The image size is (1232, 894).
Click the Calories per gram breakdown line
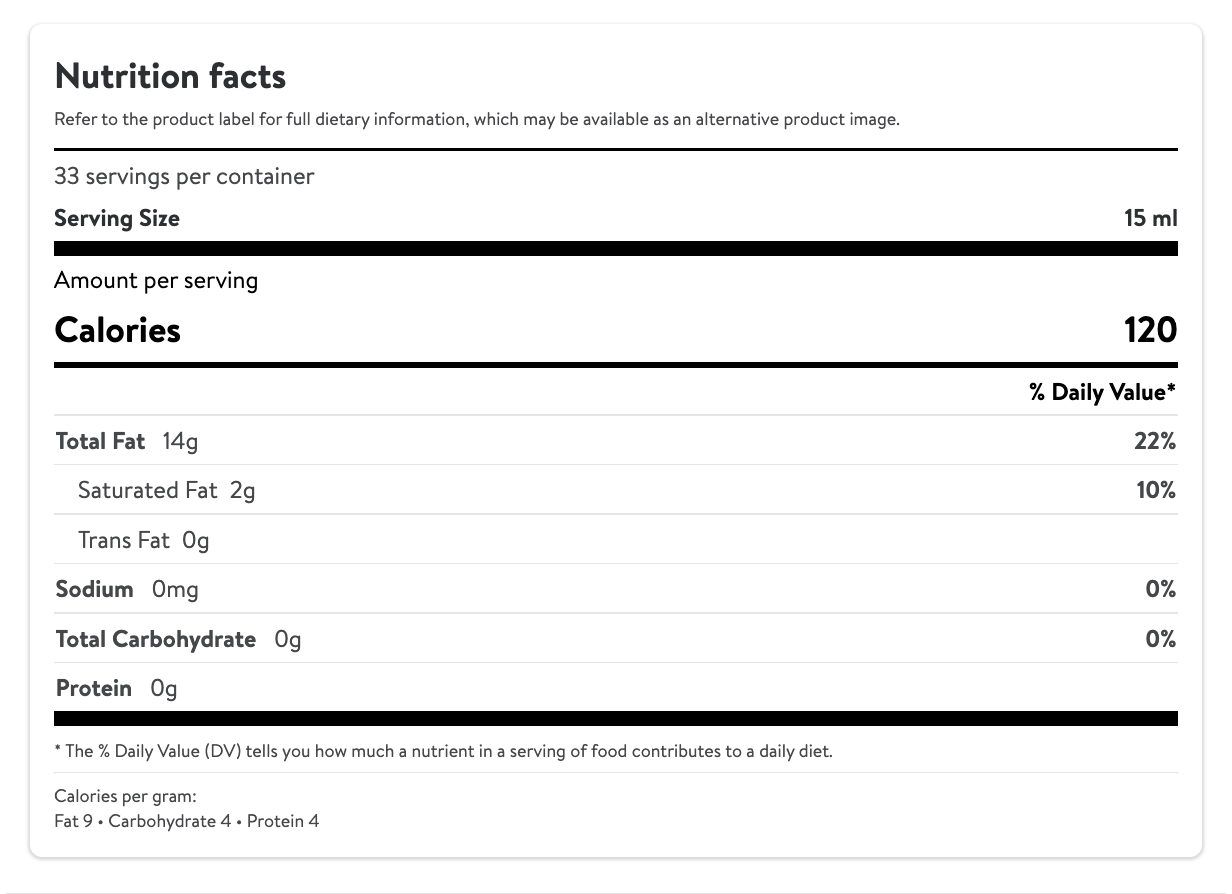(x=187, y=822)
